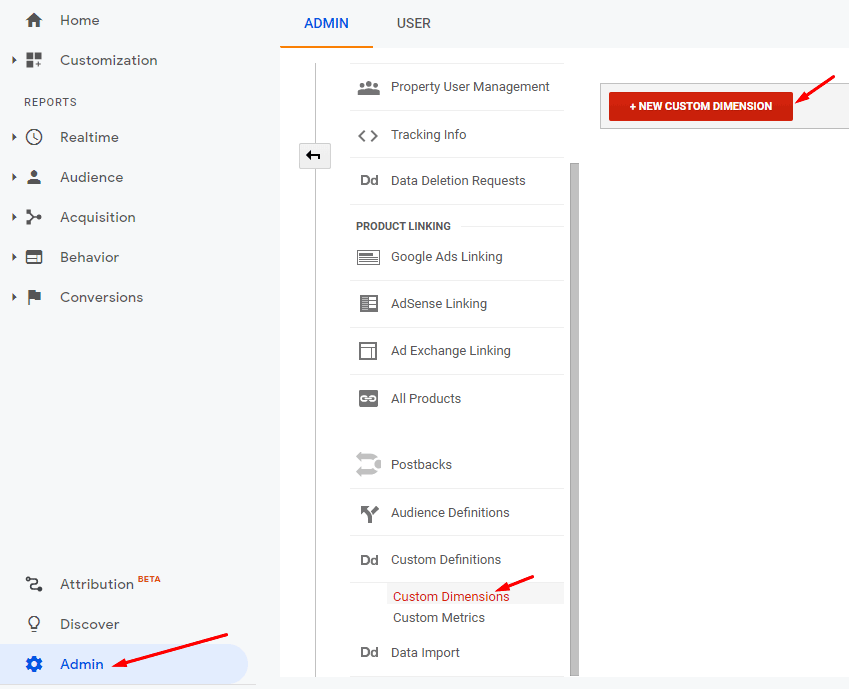This screenshot has width=849, height=689.
Task: Click the Google Ads Linking icon
Action: 368,257
